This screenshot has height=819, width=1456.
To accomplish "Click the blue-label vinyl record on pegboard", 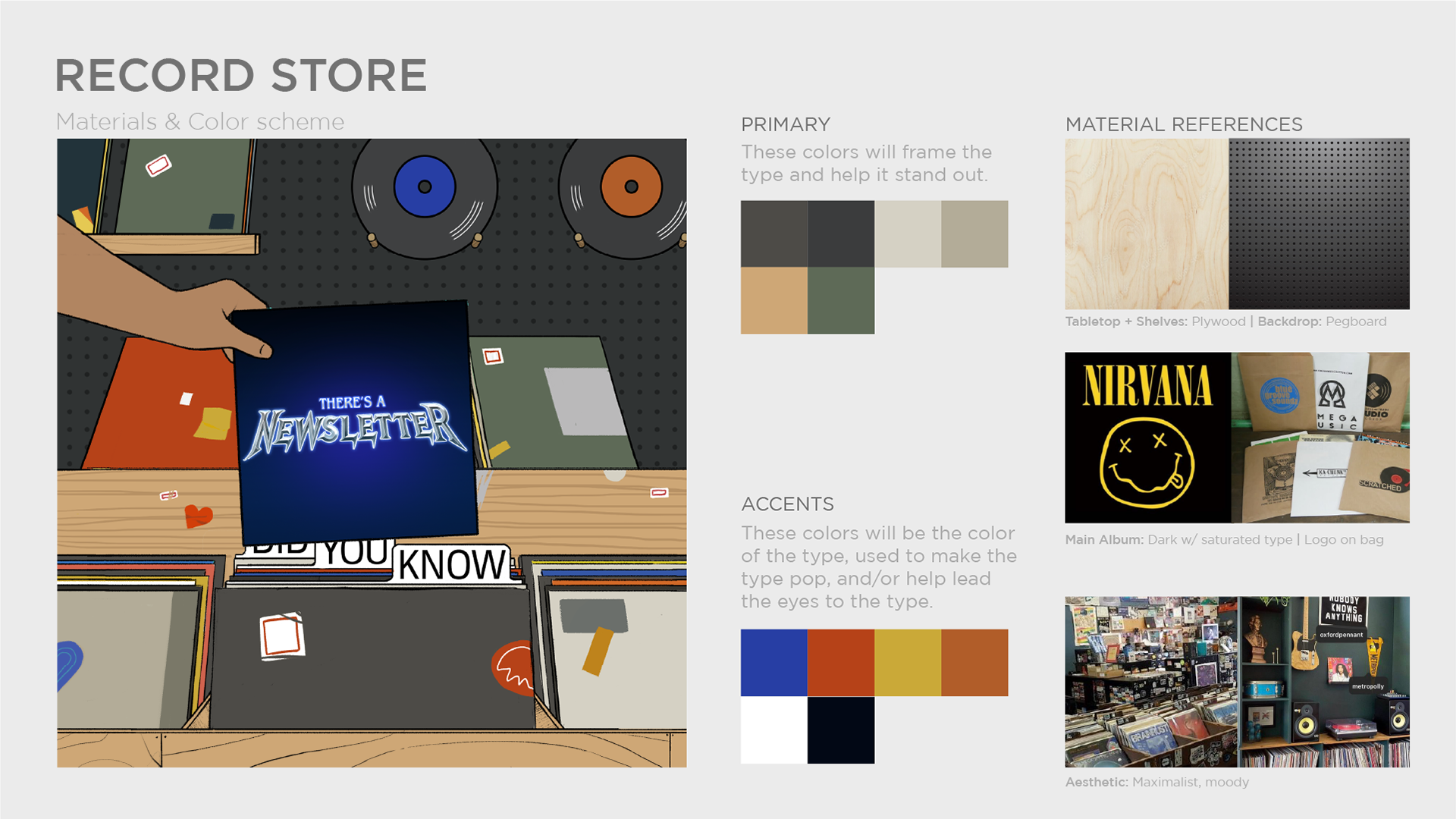I will point(425,196).
